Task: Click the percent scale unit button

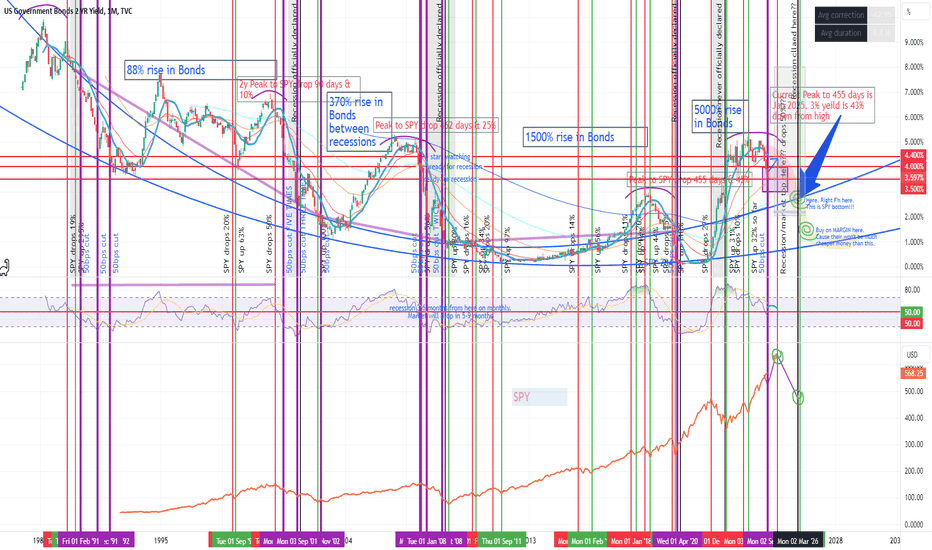Action: click(x=915, y=12)
